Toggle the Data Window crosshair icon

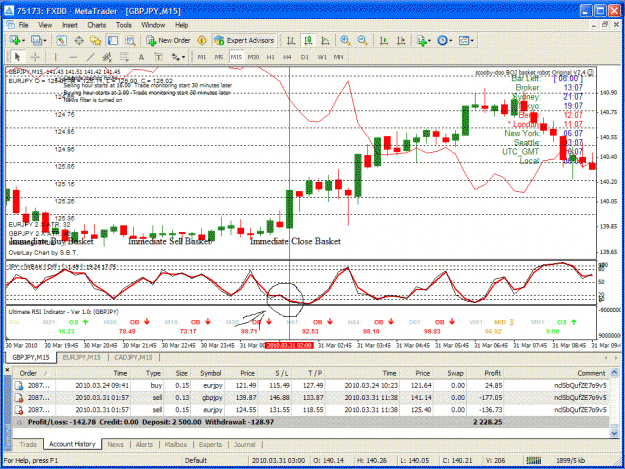(x=79, y=40)
